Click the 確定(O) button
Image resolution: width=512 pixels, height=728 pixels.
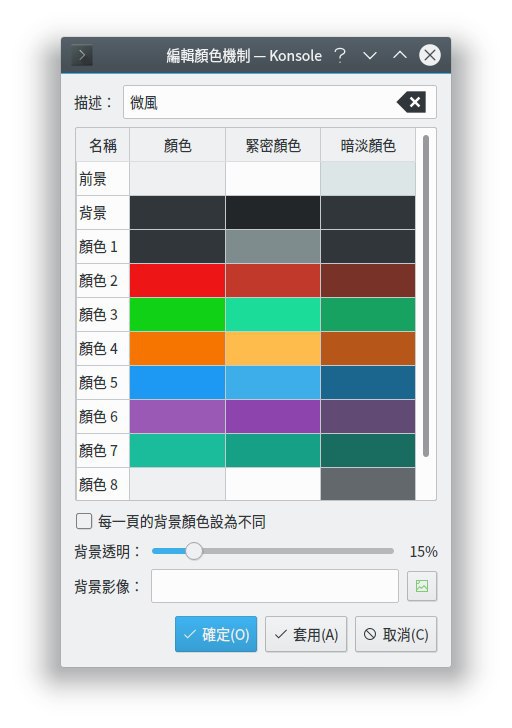click(x=216, y=634)
